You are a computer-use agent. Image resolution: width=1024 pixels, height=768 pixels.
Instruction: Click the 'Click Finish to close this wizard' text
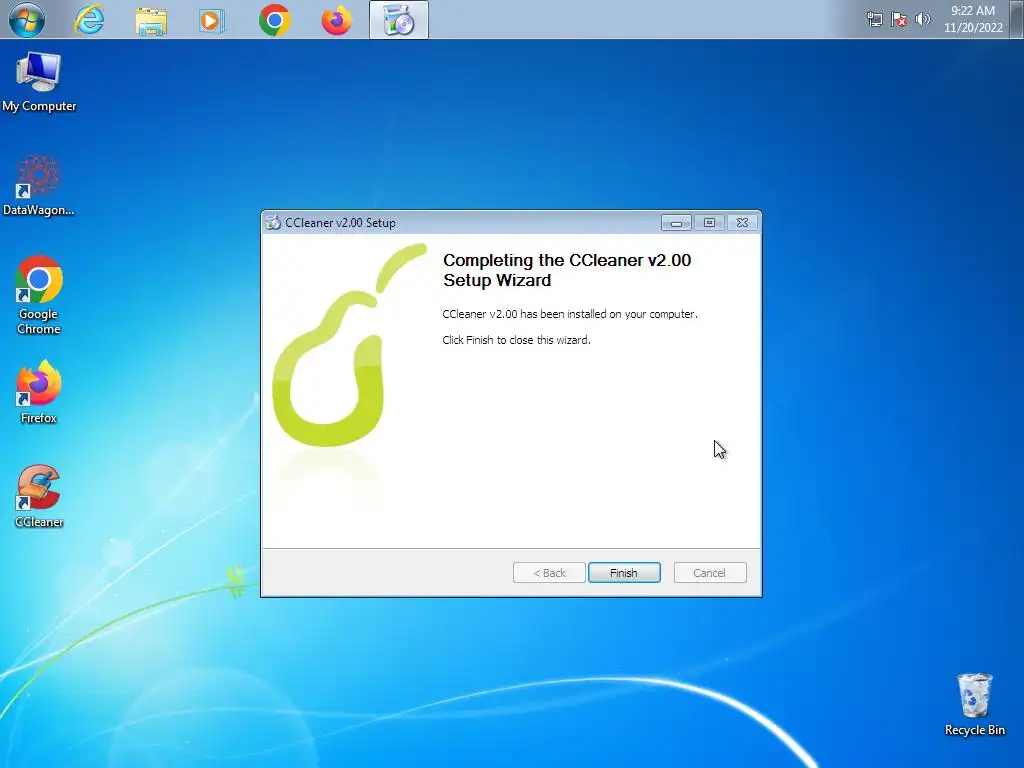(x=516, y=340)
